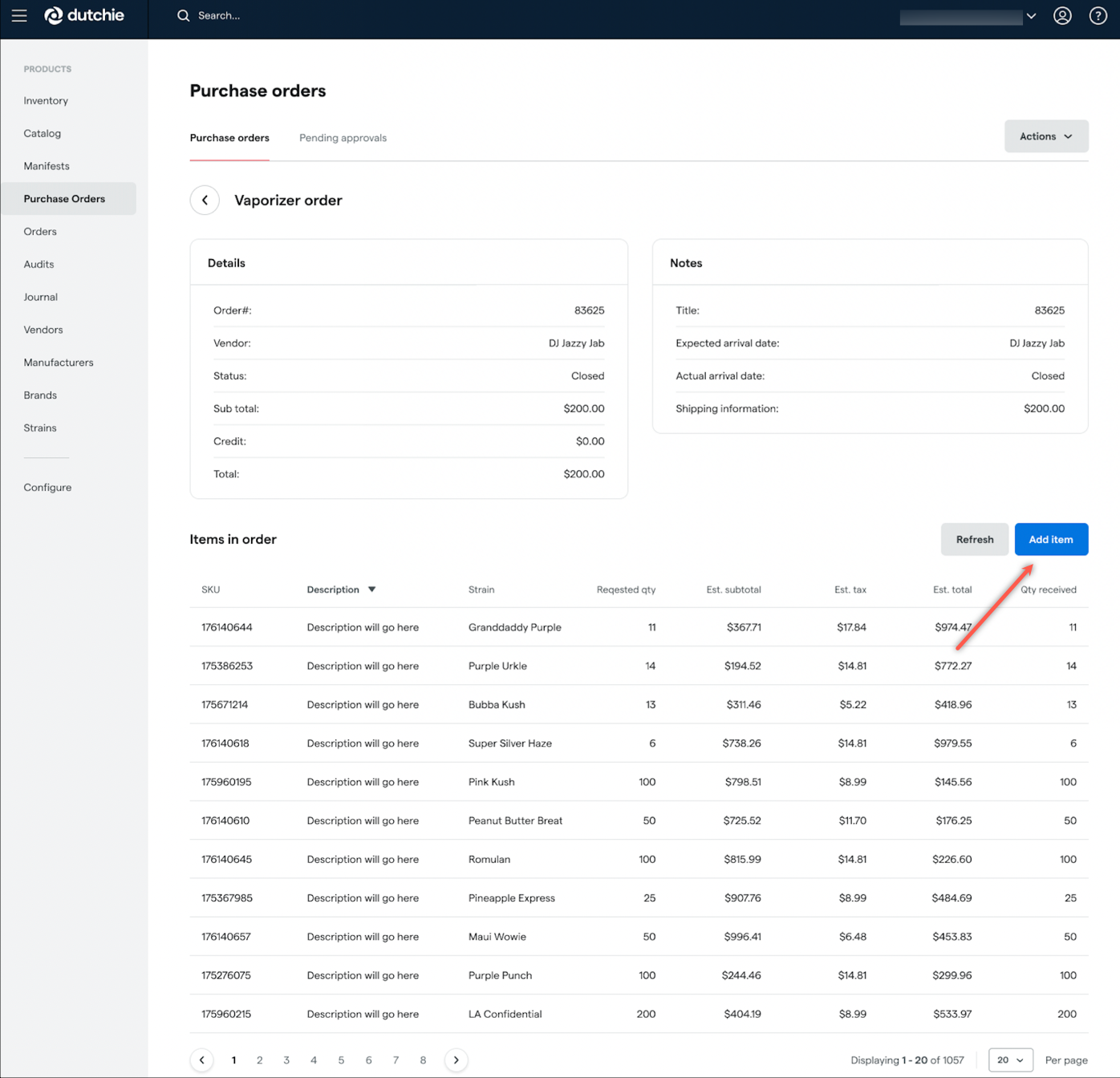The width and height of the screenshot is (1120, 1078).
Task: Sort by the Description column arrow
Action: tap(371, 589)
